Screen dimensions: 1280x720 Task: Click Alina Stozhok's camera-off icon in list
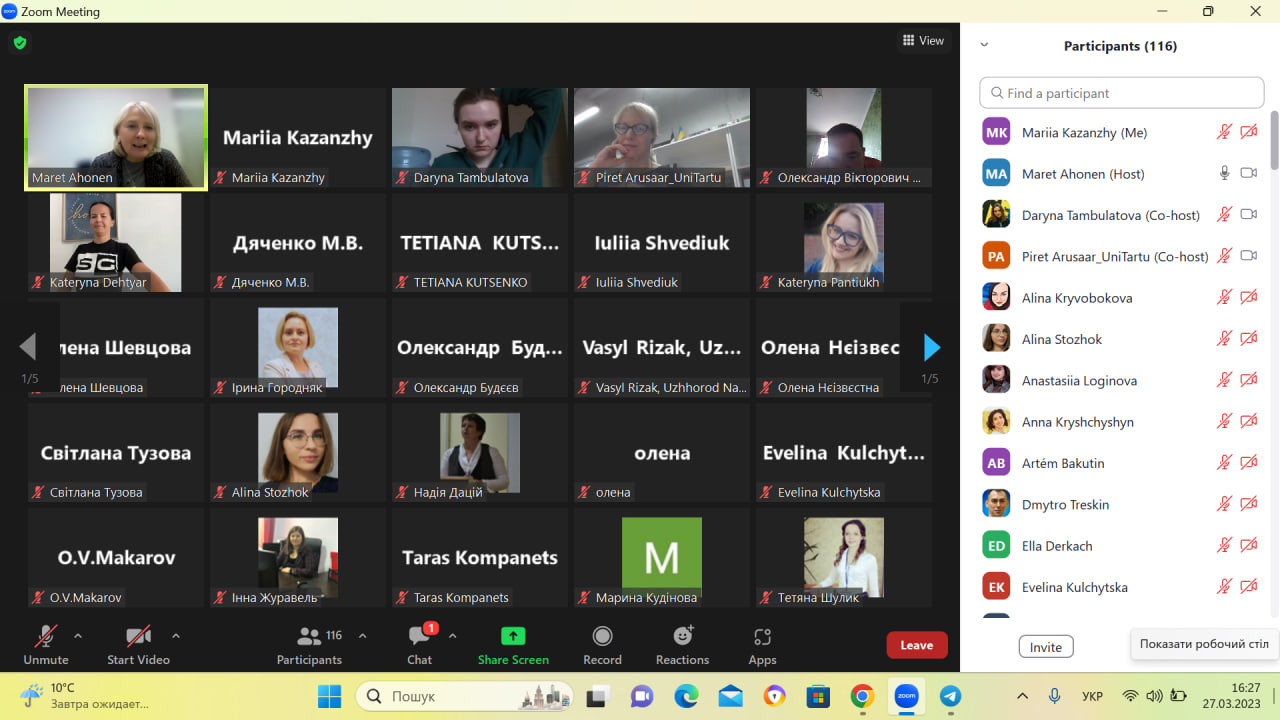pos(1248,339)
